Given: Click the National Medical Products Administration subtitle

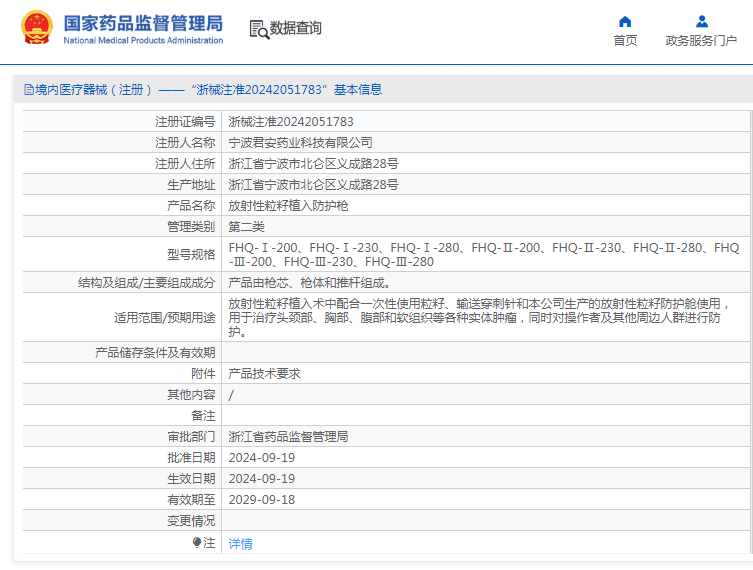Looking at the screenshot, I should click(143, 41).
